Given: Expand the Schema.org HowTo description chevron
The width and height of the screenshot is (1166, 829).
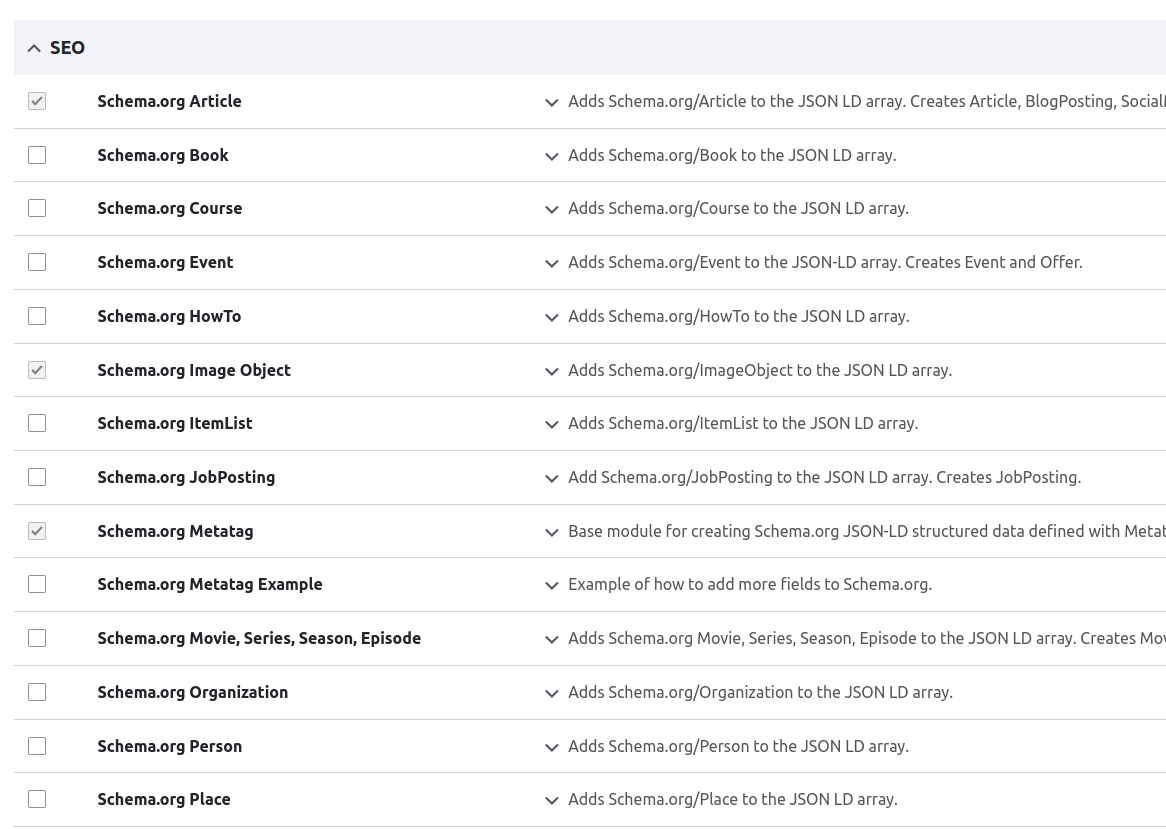Looking at the screenshot, I should pos(551,317).
